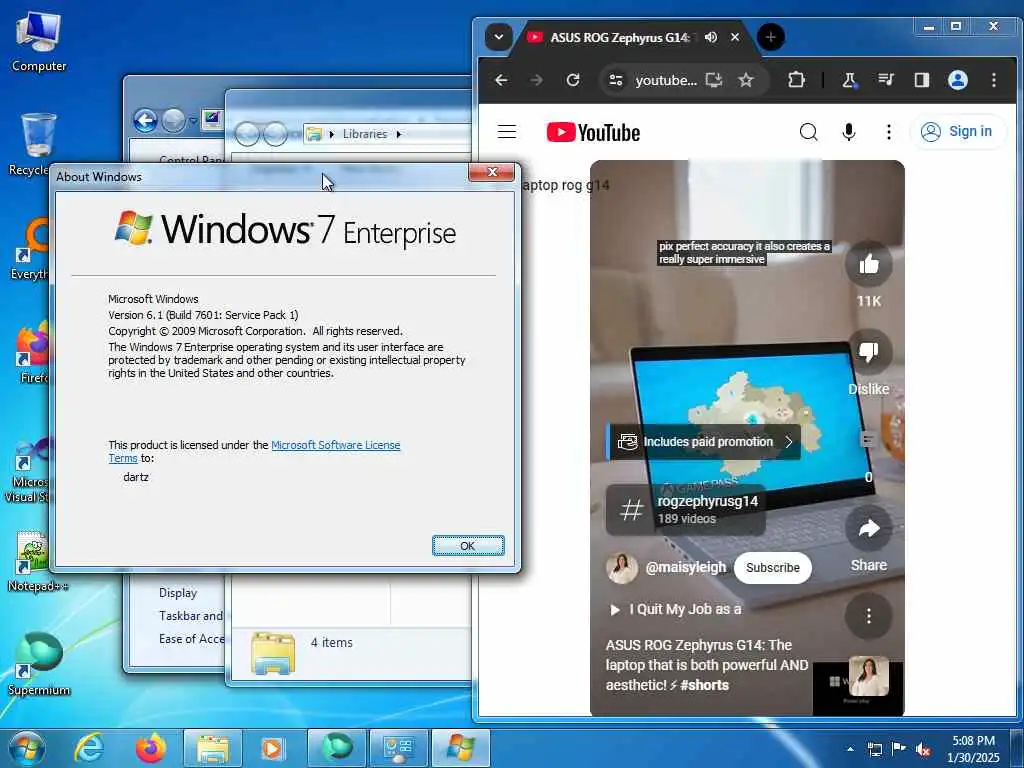Mute the ASUS ROG Zephyrus tab audio

711,37
